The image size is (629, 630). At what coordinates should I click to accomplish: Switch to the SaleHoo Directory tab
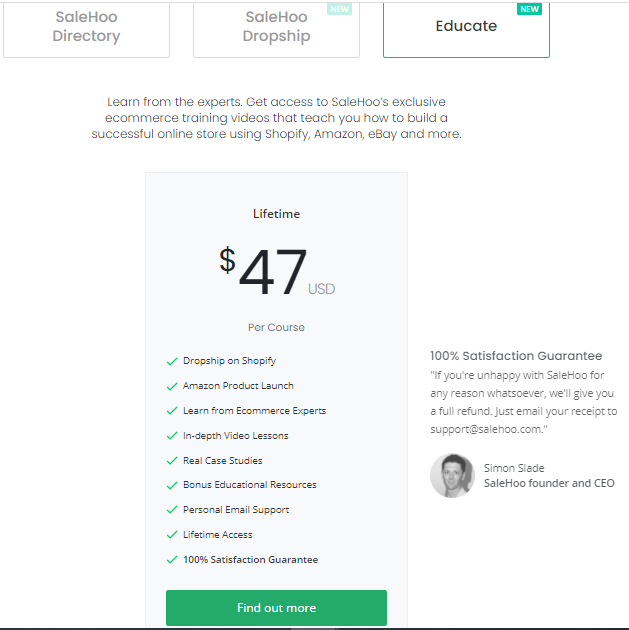click(x=86, y=29)
